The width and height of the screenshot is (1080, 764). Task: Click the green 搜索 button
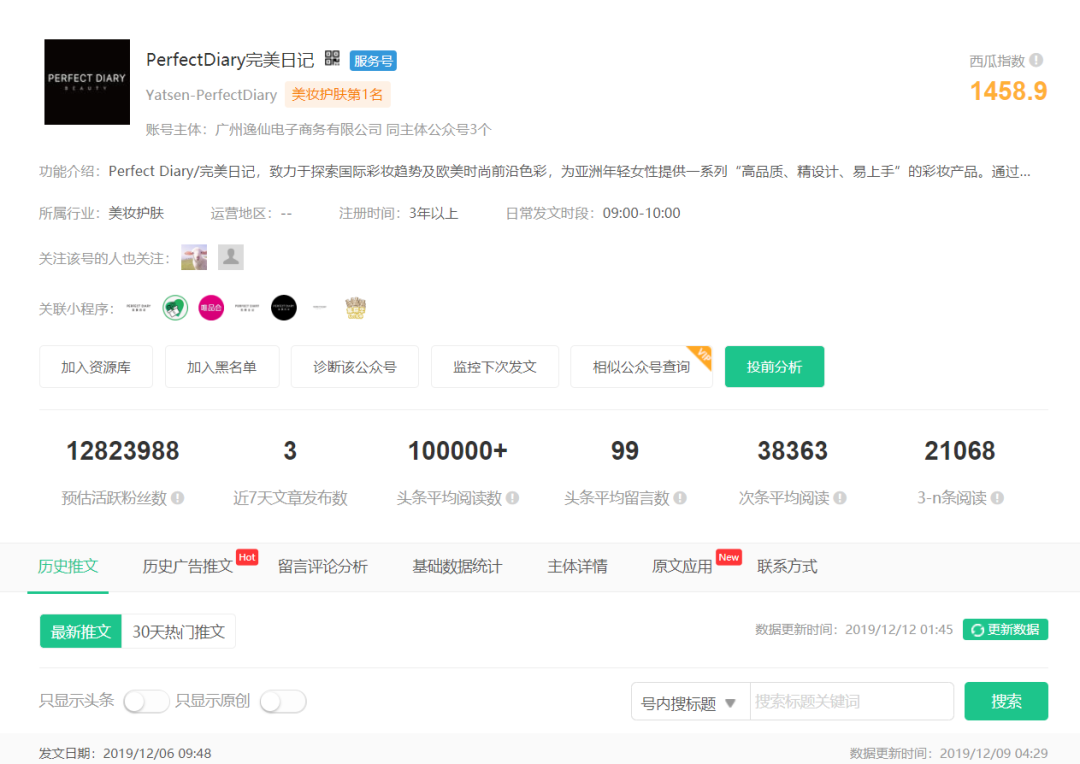[x=1006, y=701]
